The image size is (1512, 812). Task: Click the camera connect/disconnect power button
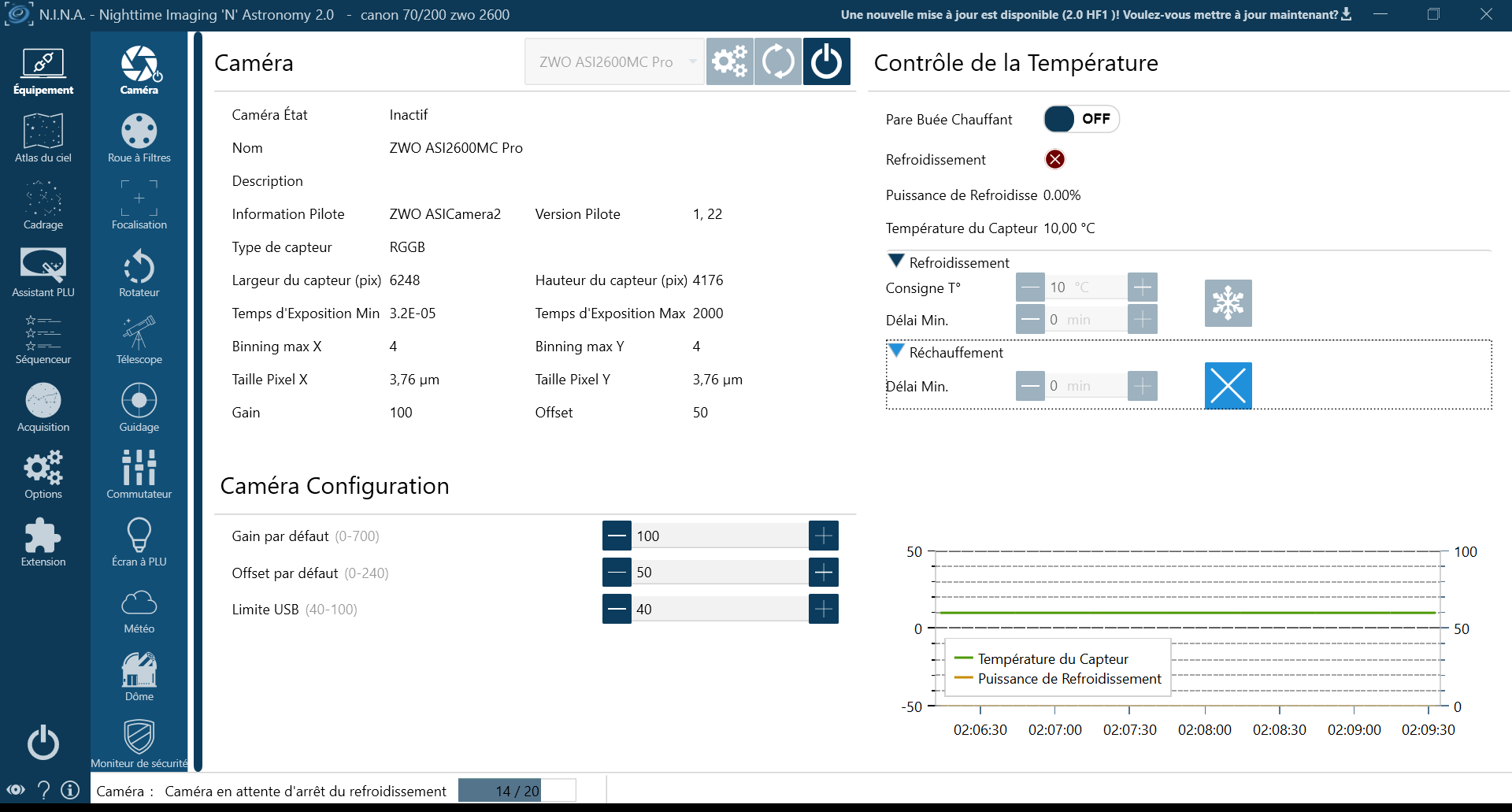pyautogui.click(x=826, y=61)
